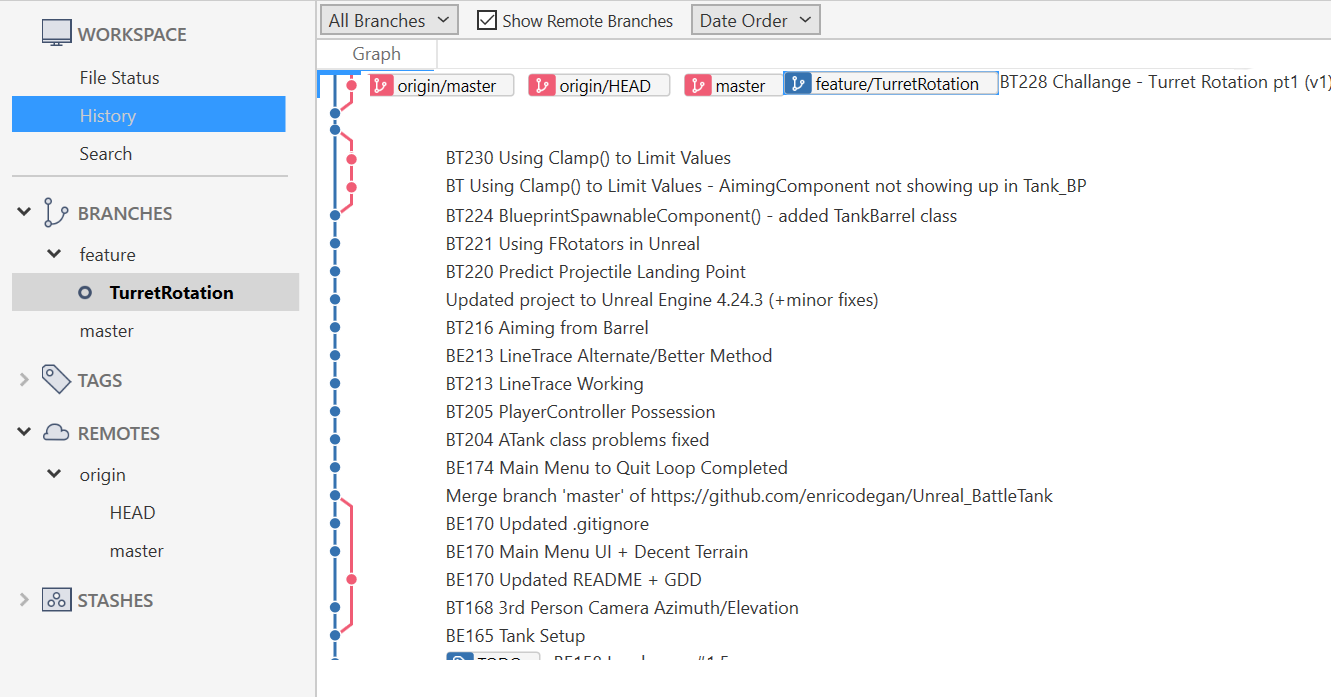1331x697 pixels.
Task: Select commit BT228 Challange - Turret Rotation pt1
Action: pos(1165,82)
